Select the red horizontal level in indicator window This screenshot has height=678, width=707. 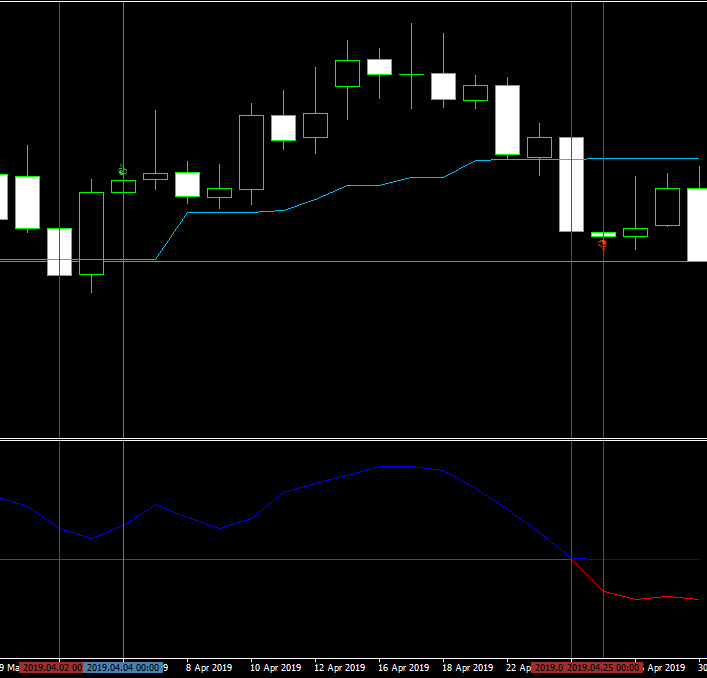point(286,559)
